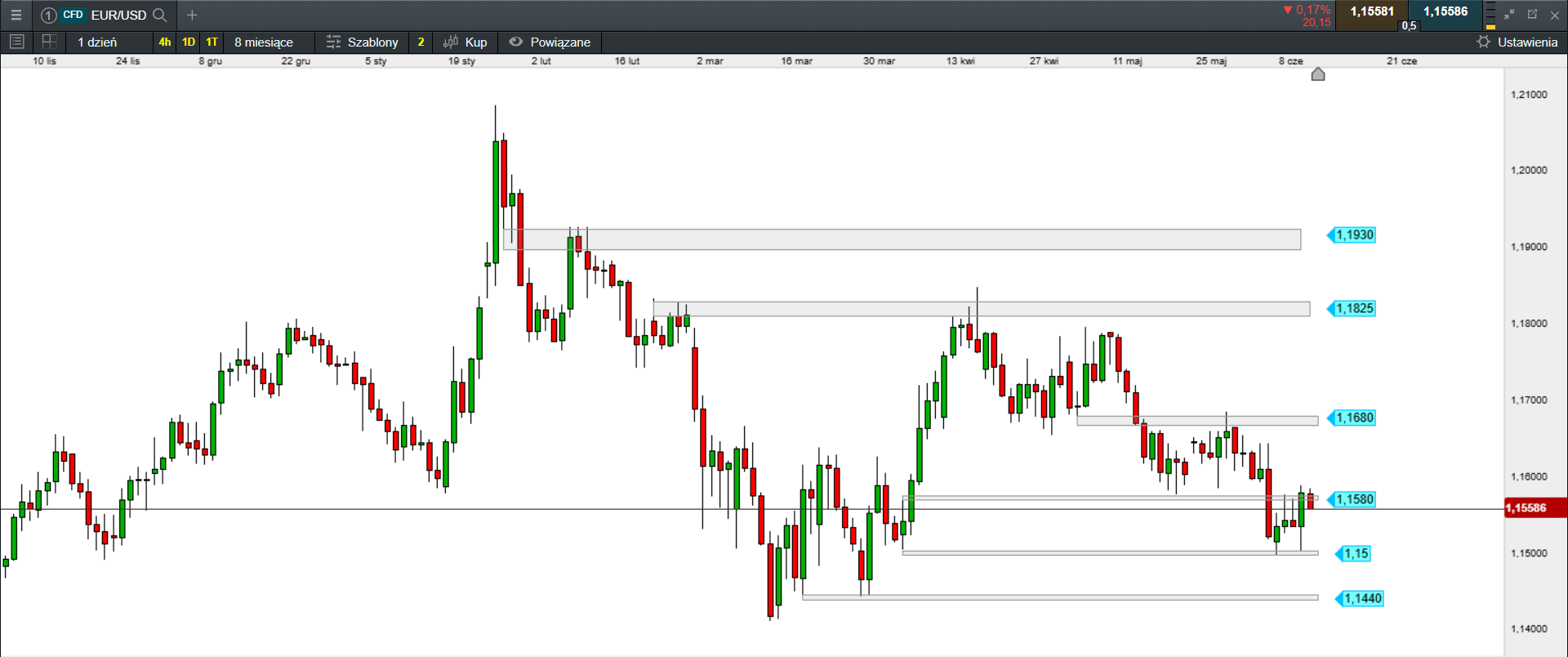Click the market depth bar indicator
This screenshot has height=657, width=1568.
(x=1490, y=16)
